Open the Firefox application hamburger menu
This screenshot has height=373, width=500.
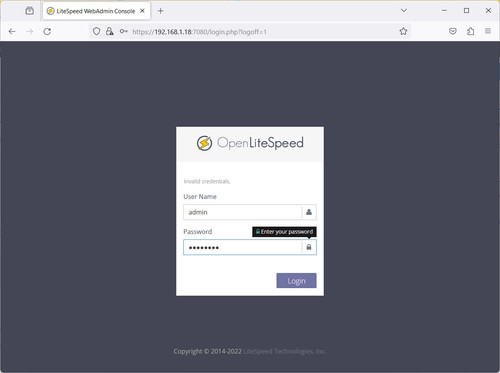[x=488, y=31]
